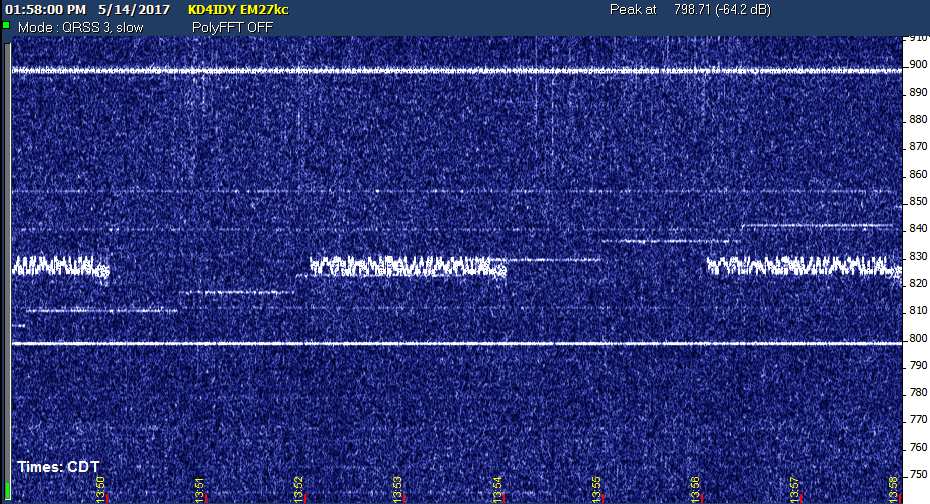
Task: Click the 750 mark on frequency scale
Action: coord(917,474)
